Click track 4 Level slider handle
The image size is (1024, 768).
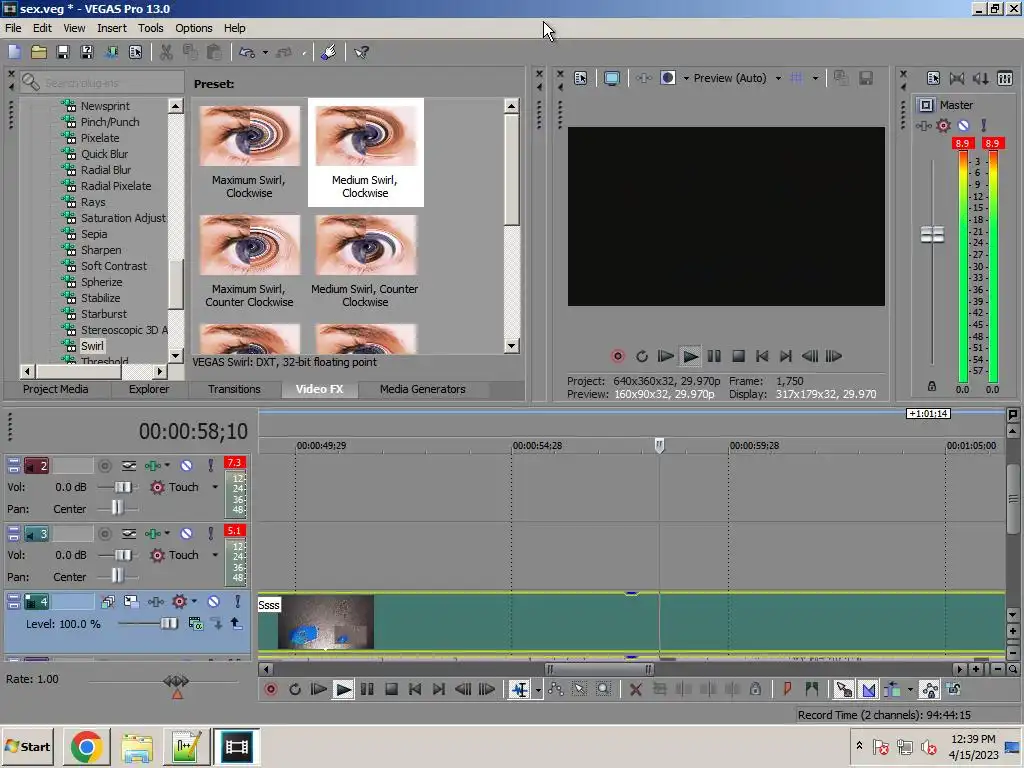[169, 624]
